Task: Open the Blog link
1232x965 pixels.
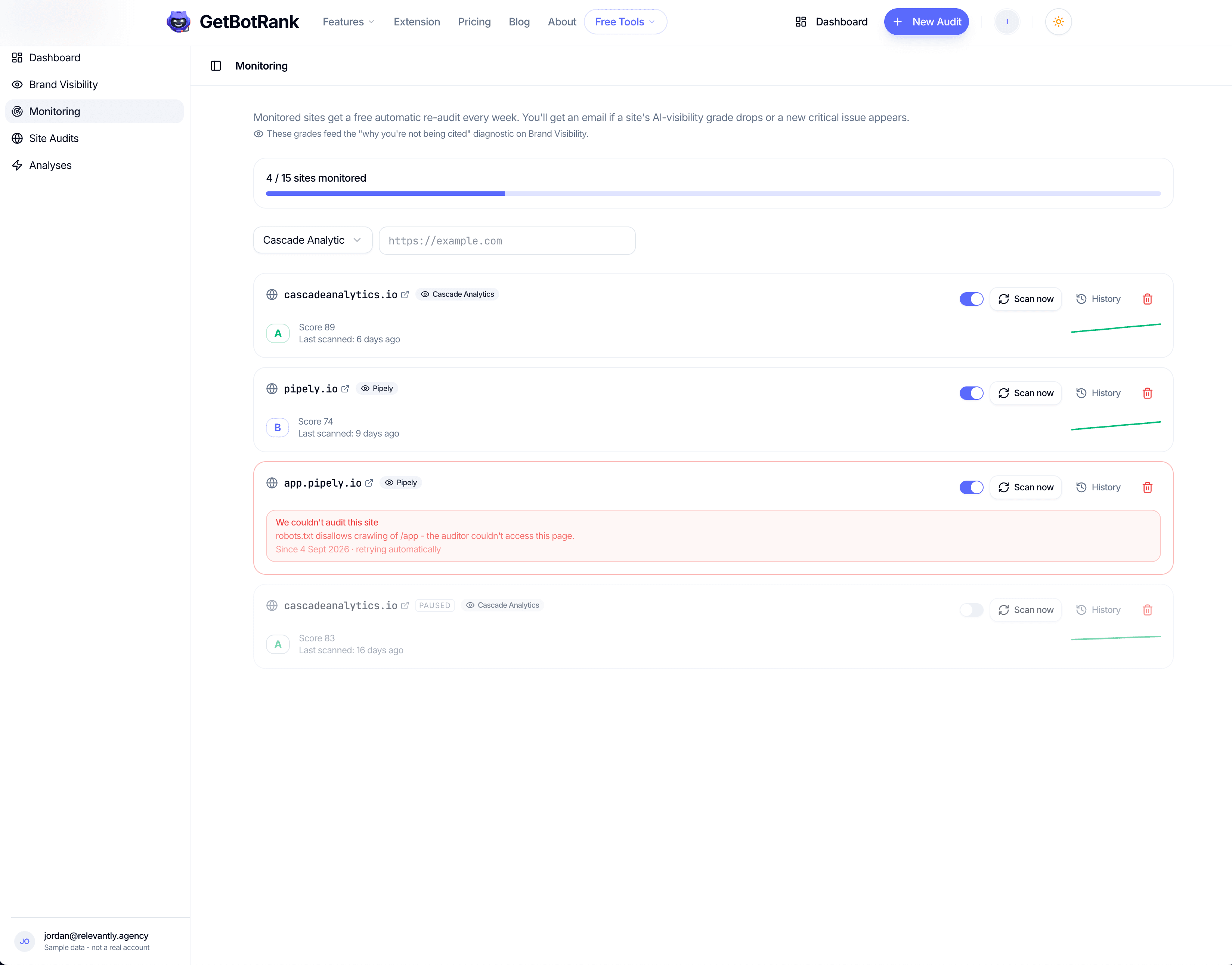Action: coord(519,22)
